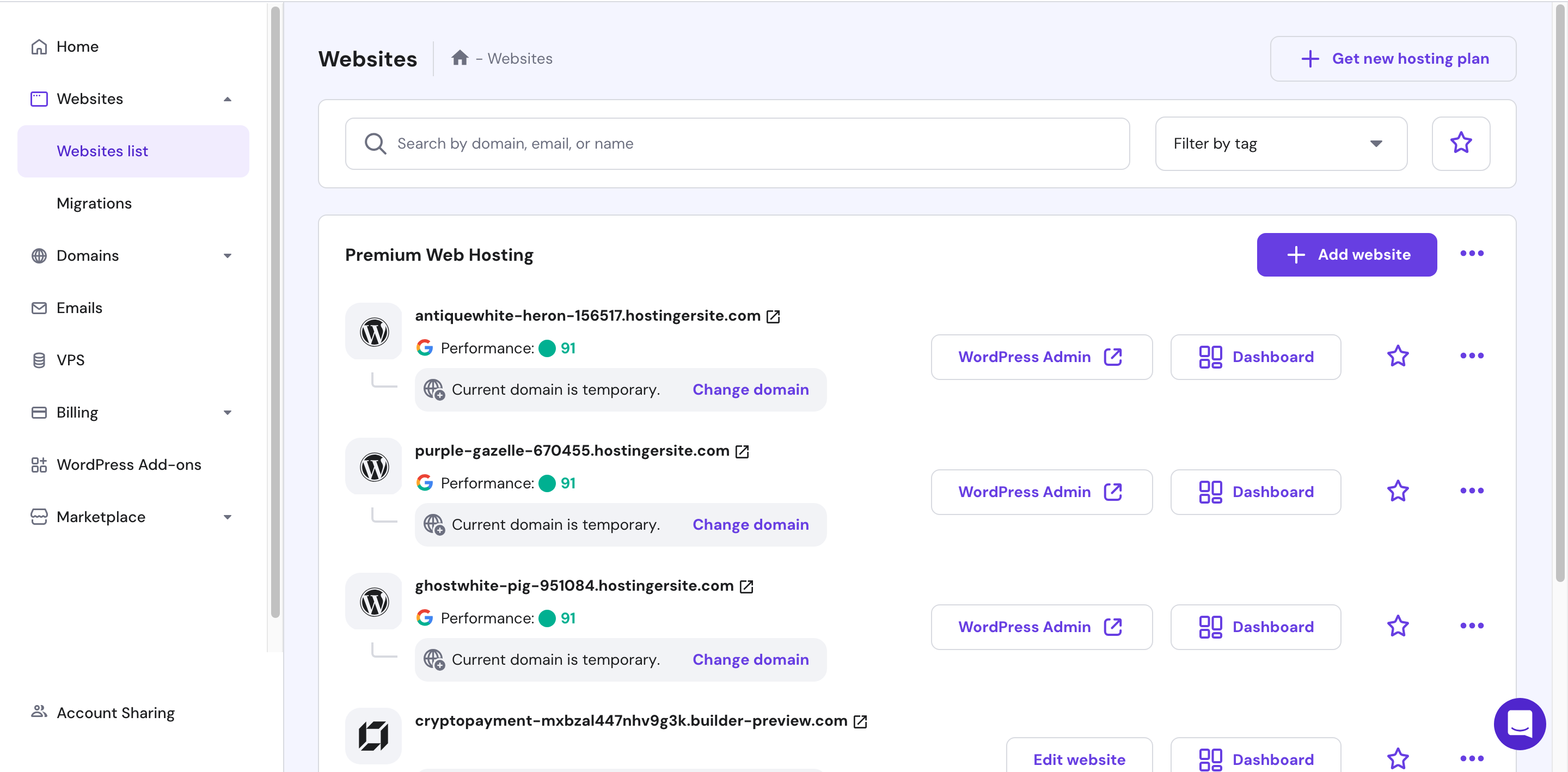
Task: Toggle favorites filter star button
Action: 1460,144
